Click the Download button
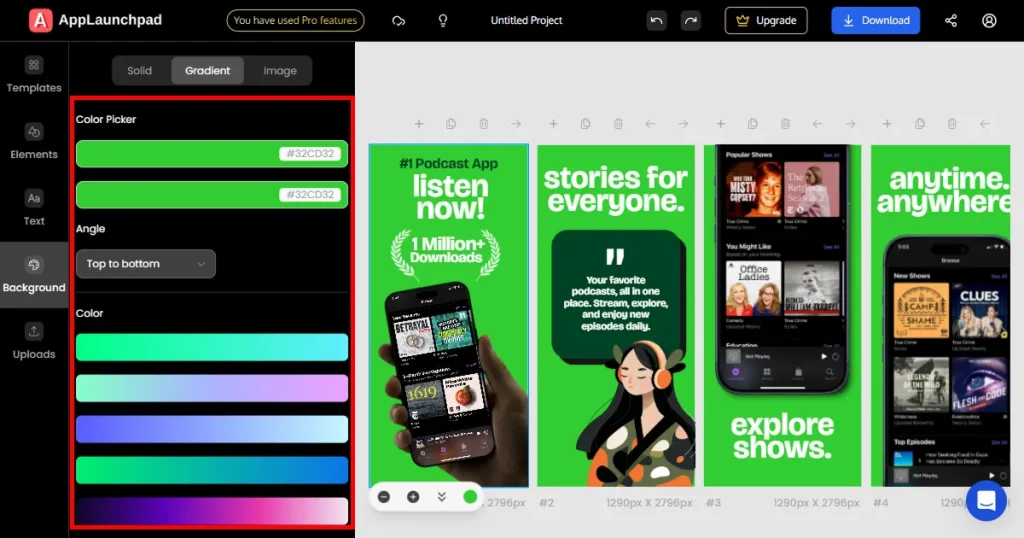This screenshot has height=538, width=1024. point(876,20)
